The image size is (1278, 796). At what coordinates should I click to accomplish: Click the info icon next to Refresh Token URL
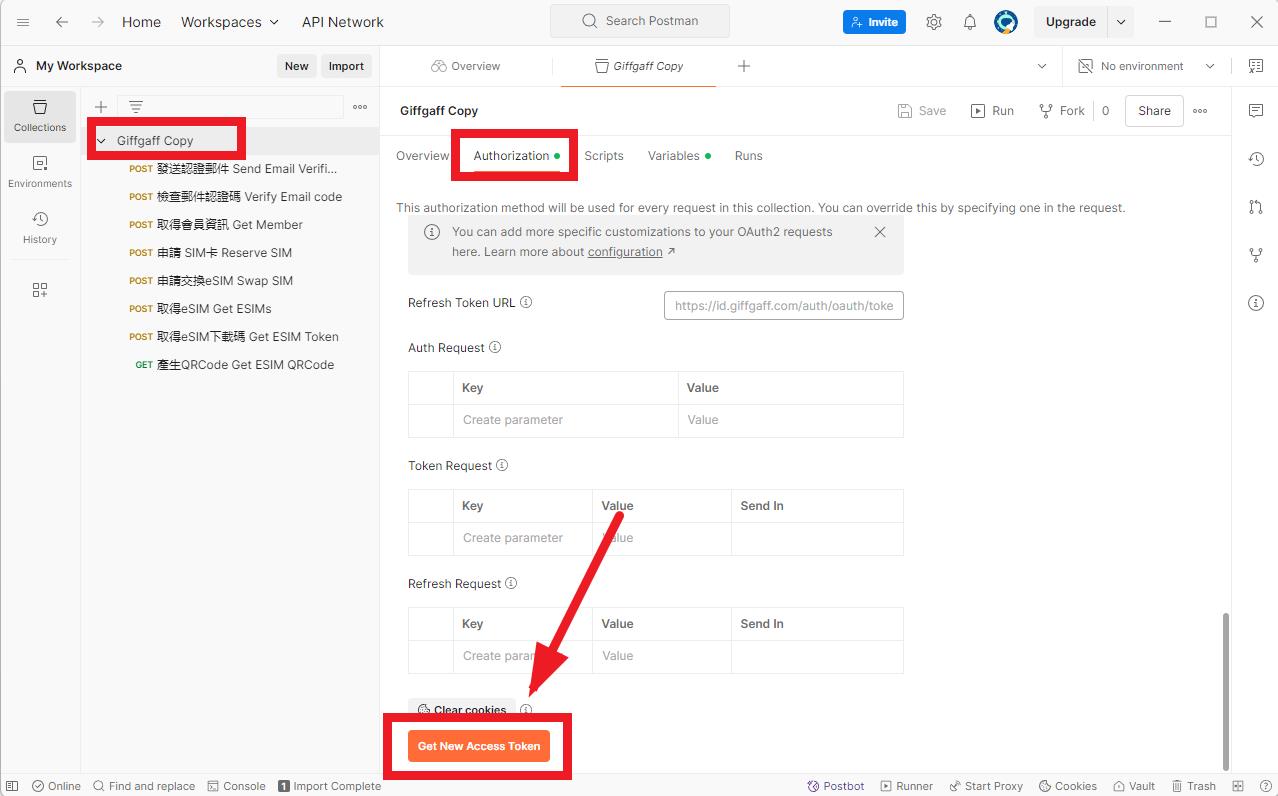tap(526, 302)
